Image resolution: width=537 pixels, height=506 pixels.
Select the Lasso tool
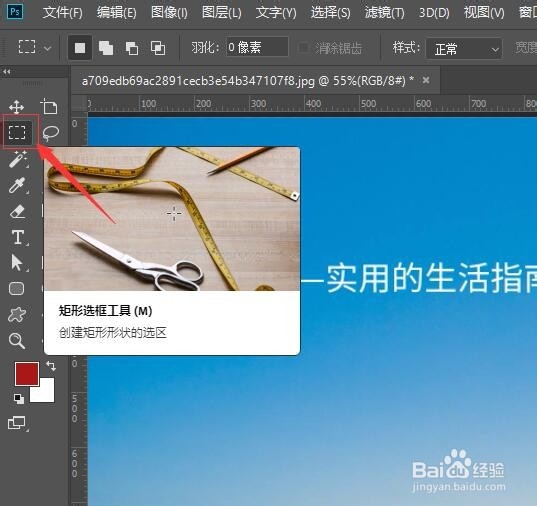coord(51,133)
